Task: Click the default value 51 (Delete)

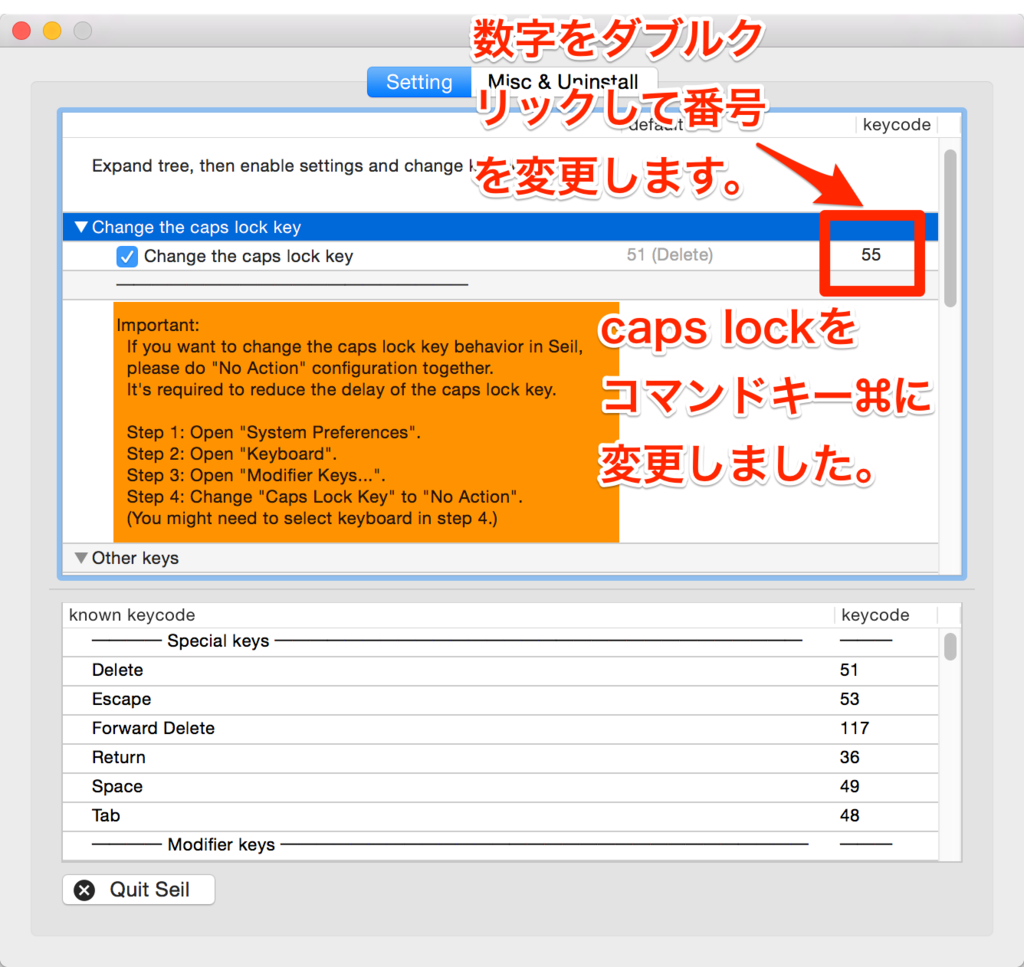Action: tap(669, 255)
